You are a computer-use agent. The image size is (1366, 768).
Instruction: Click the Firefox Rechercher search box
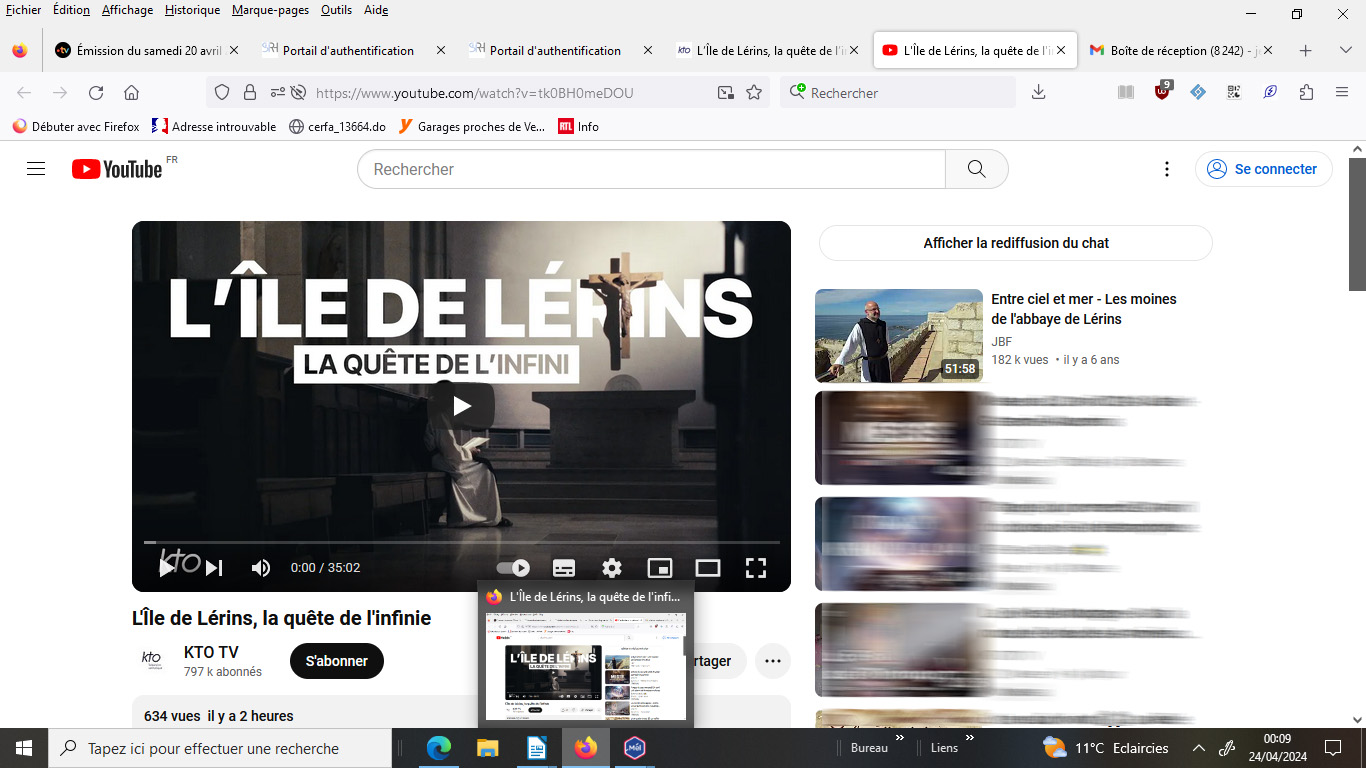pos(898,93)
